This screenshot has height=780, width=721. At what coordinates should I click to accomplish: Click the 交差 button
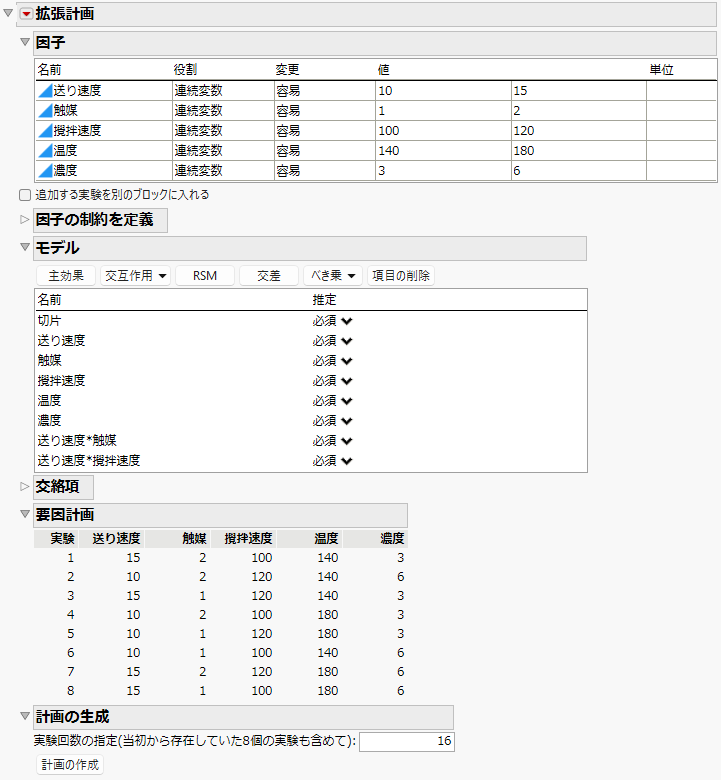[x=269, y=276]
